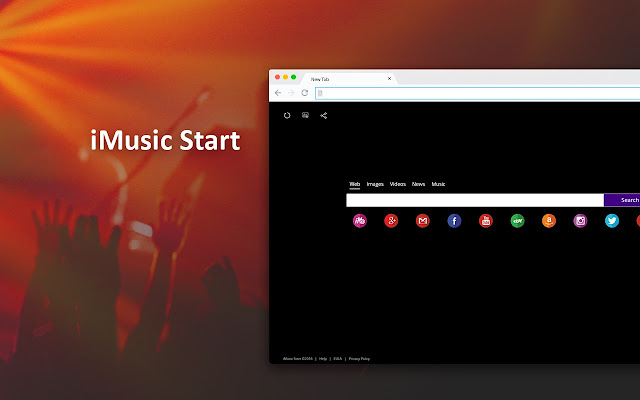Screen dimensions: 640x400
Task: Click the page icon in the address bar
Action: click(320, 93)
